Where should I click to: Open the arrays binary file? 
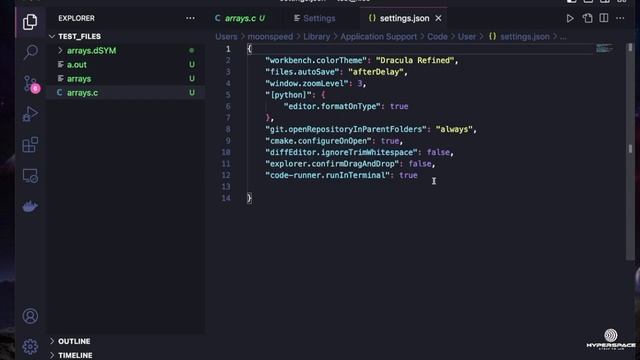79,79
